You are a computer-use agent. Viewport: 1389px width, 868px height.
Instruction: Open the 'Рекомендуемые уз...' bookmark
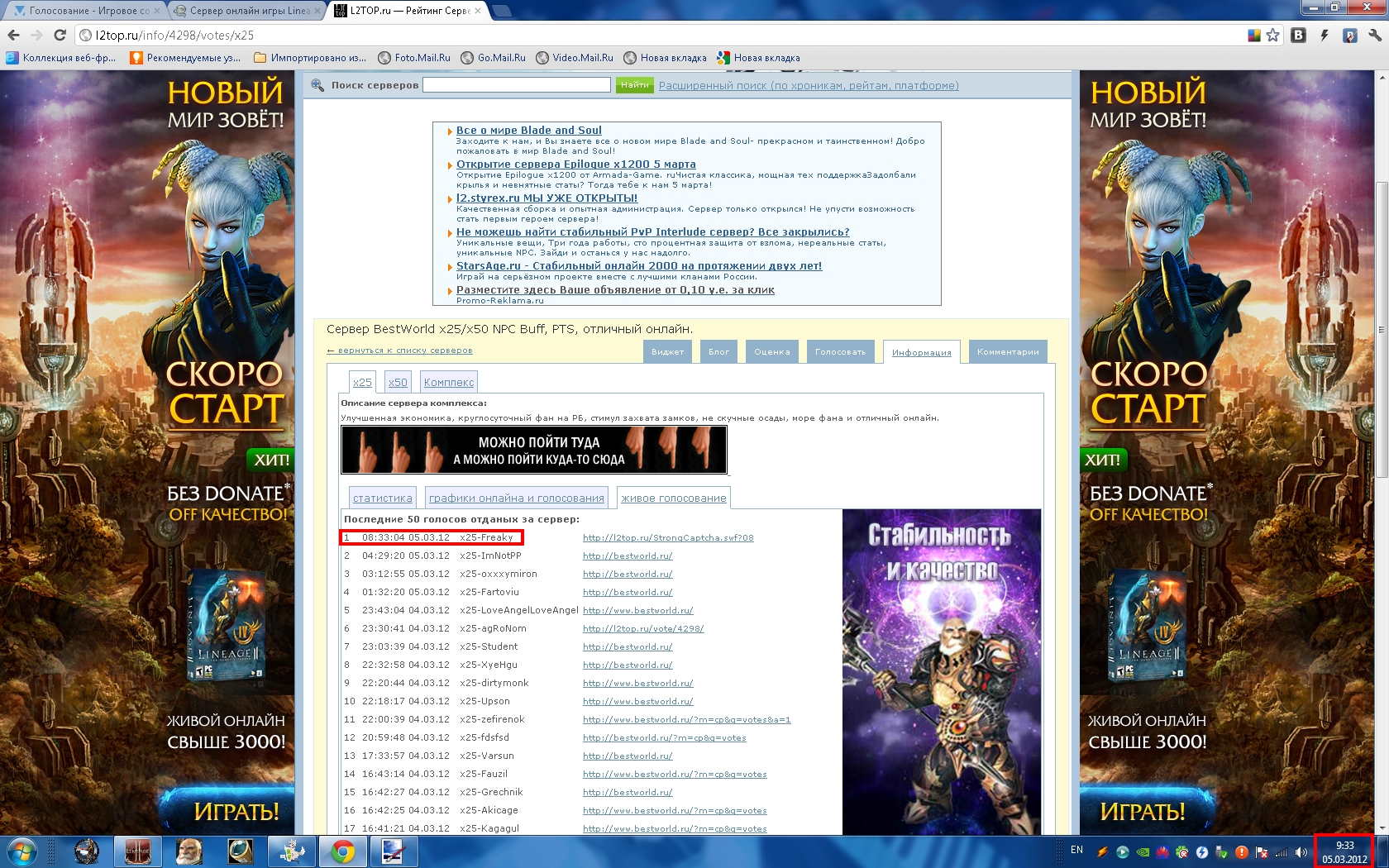[x=185, y=58]
